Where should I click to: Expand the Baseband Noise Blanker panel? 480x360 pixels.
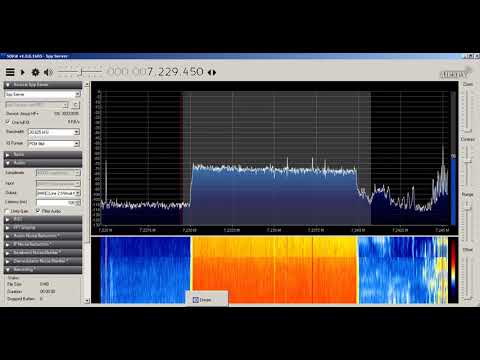(43, 253)
